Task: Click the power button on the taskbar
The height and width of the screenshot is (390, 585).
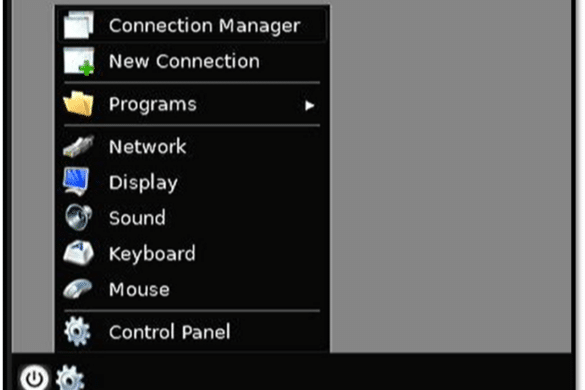Action: click(34, 378)
